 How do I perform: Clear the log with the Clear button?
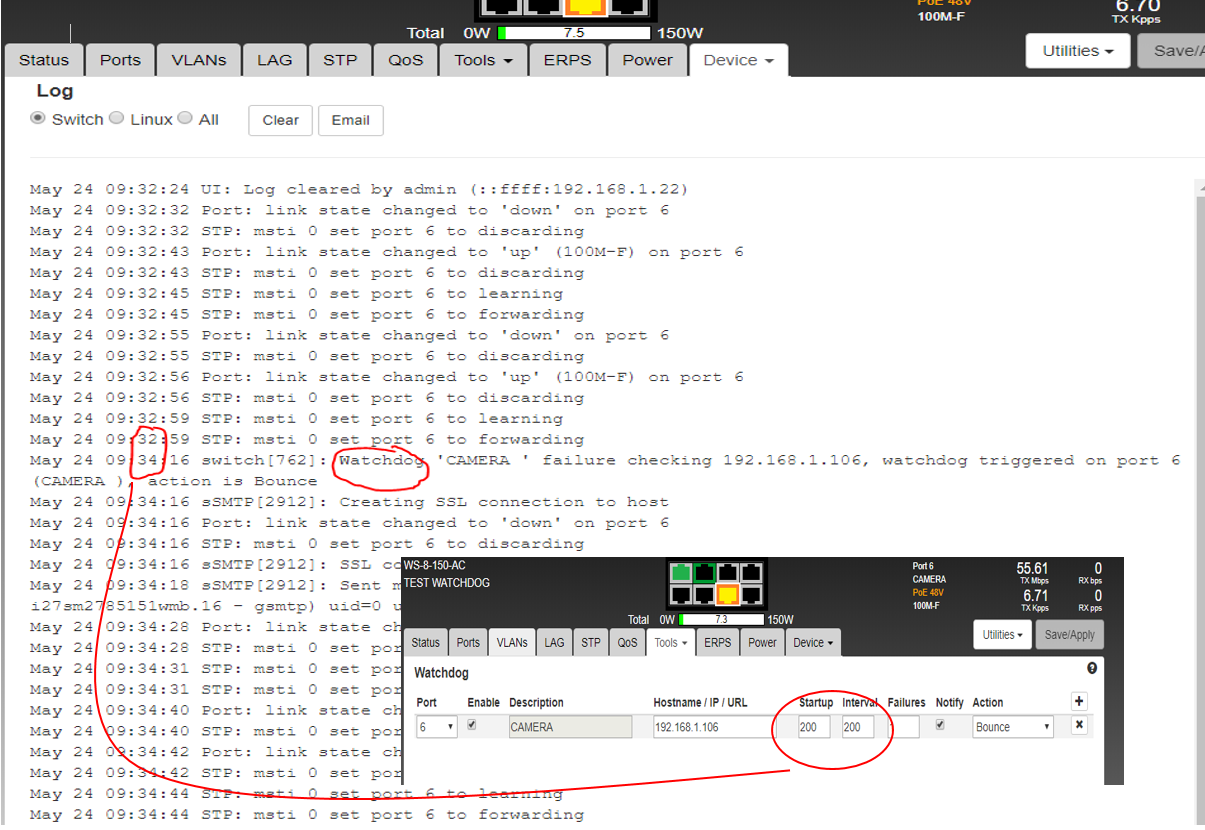click(280, 120)
